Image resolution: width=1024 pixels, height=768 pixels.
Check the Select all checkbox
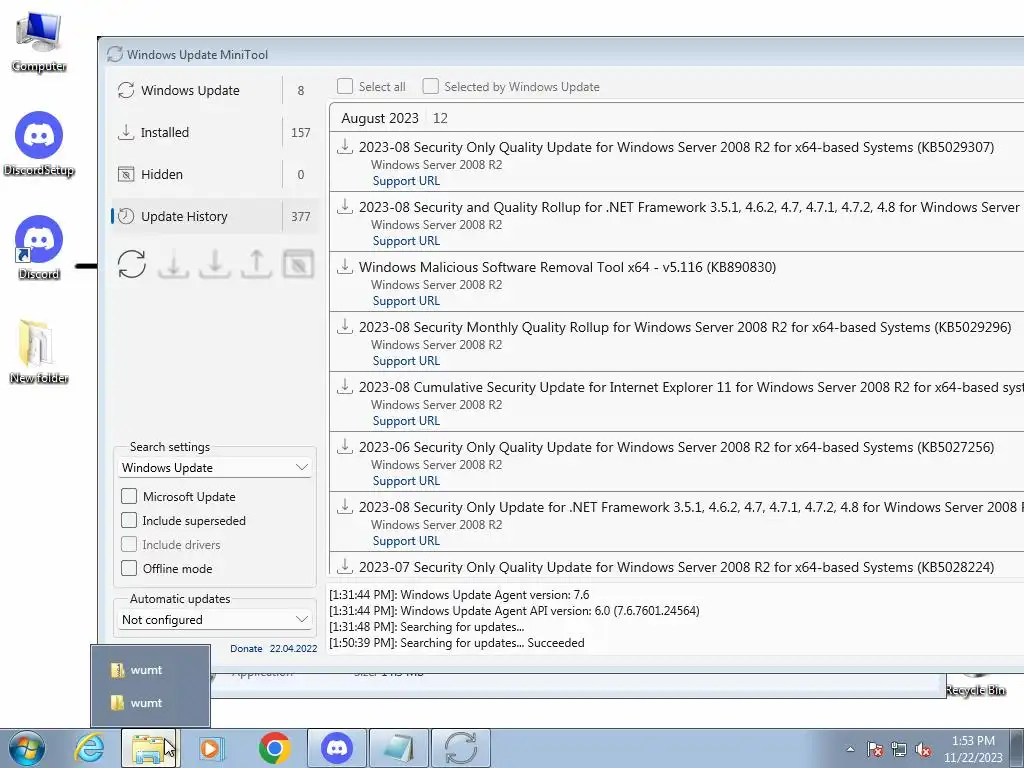coord(345,86)
